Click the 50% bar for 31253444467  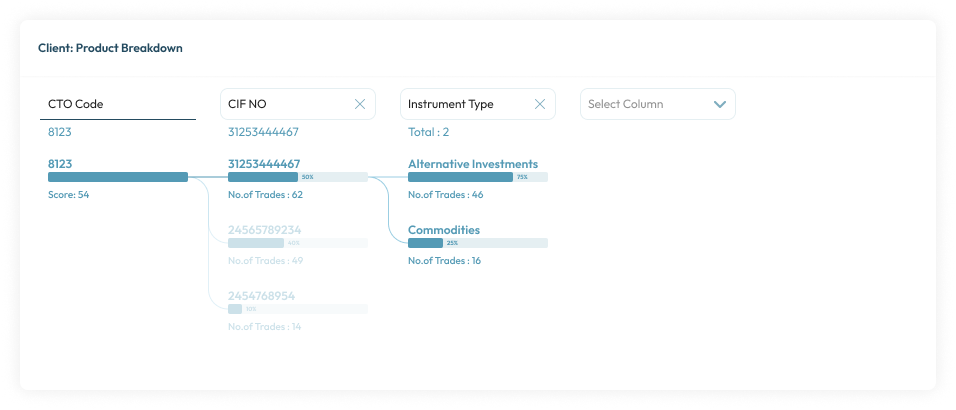tap(298, 177)
